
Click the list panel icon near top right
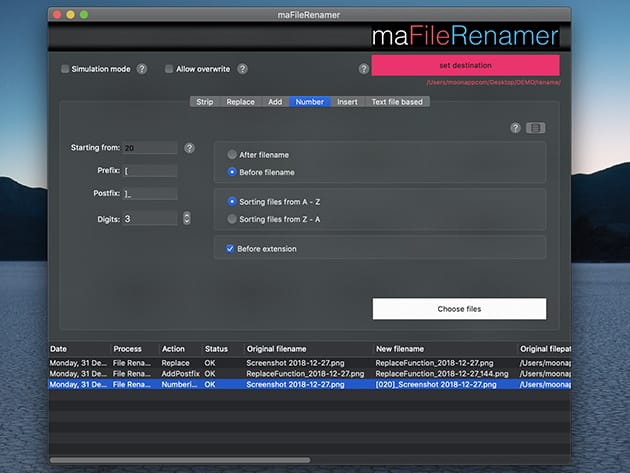point(536,128)
